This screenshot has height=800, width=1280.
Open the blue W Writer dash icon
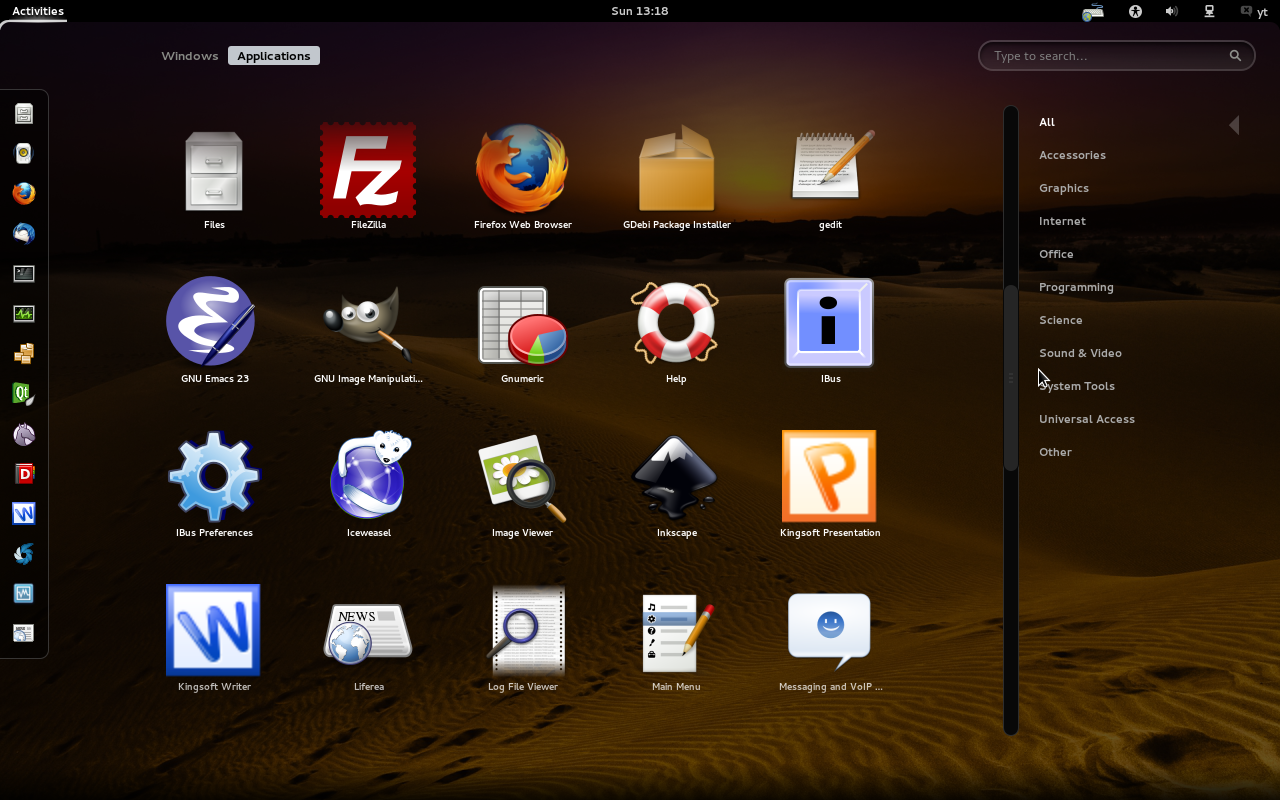point(24,513)
